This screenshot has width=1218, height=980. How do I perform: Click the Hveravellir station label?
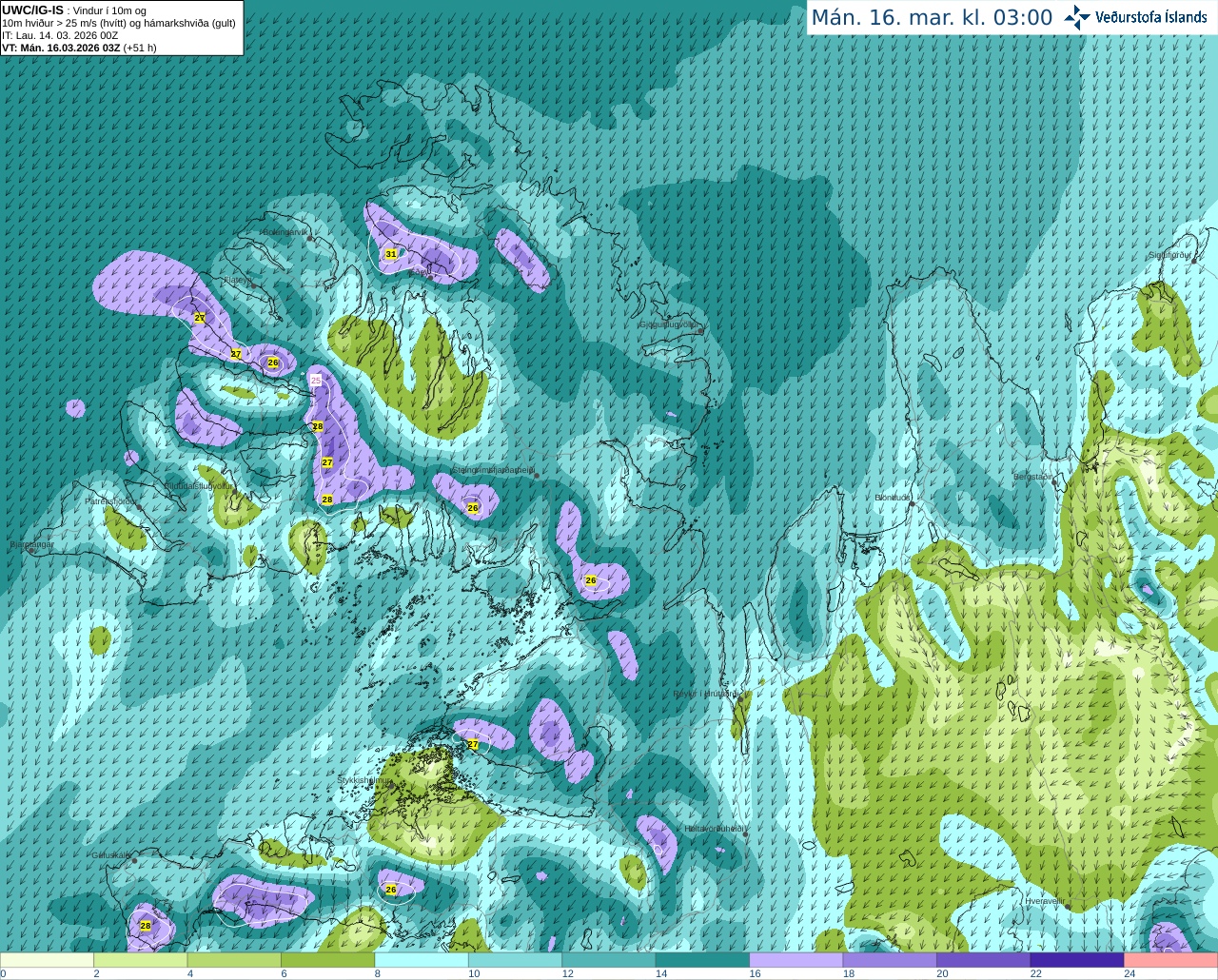tap(1045, 900)
